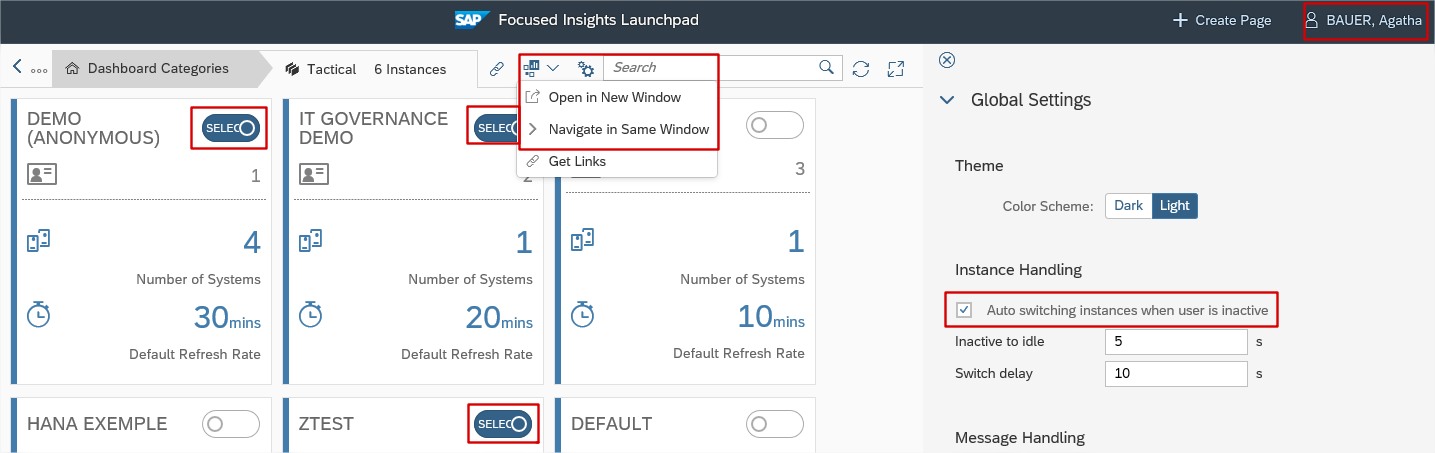Click the Inactive to idle input field
Viewport: 1435px width, 453px height.
[x=1176, y=342]
